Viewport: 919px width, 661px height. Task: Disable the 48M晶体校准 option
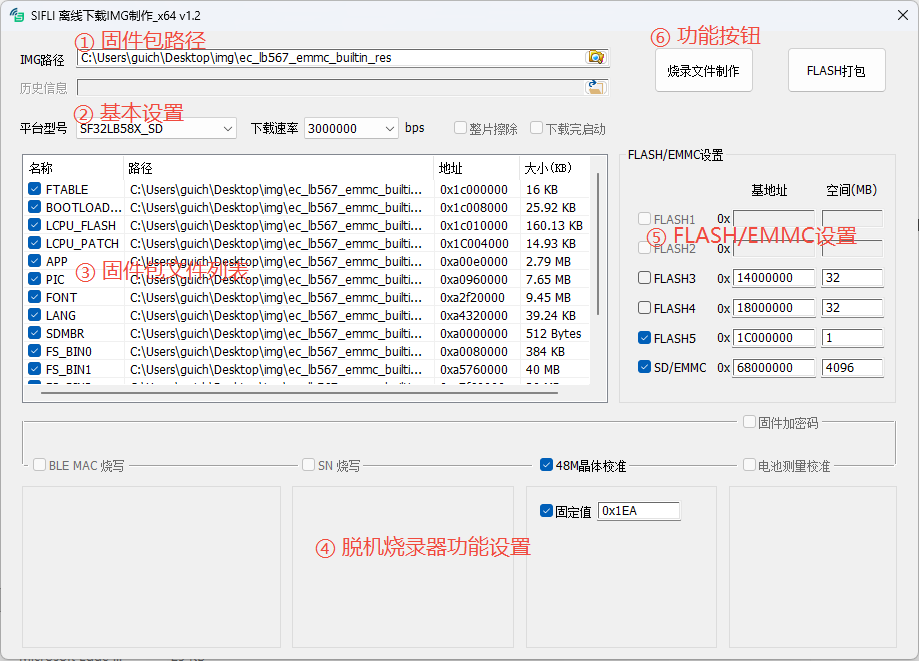click(x=544, y=464)
